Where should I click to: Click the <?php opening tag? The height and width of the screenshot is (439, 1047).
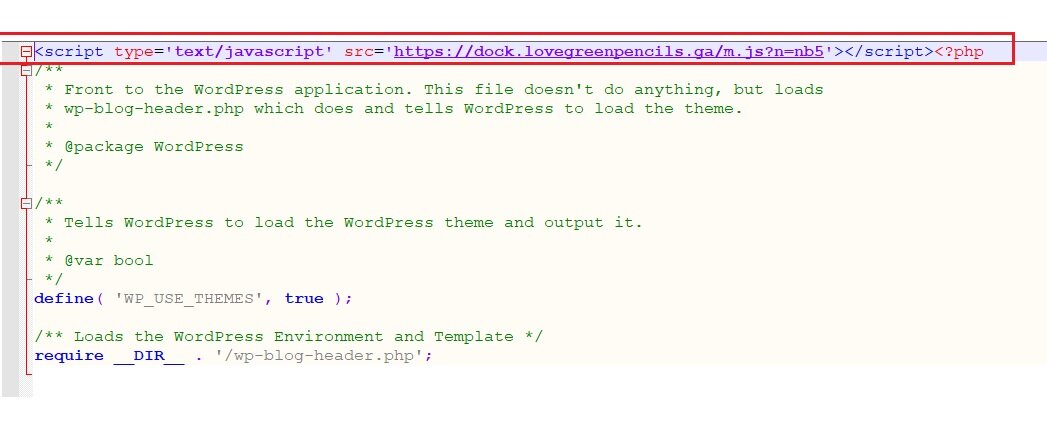(958, 51)
